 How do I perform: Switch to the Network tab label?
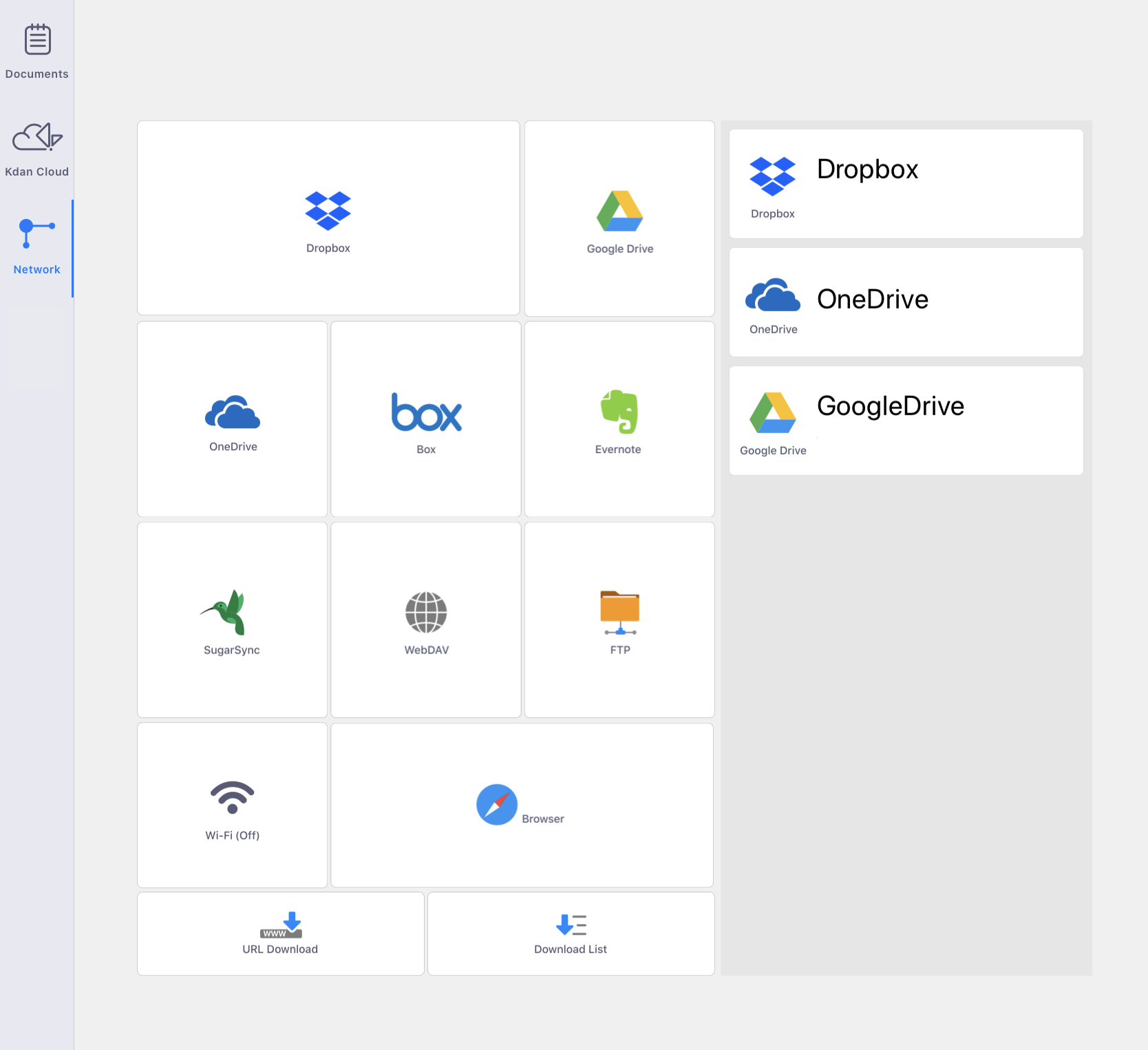click(37, 269)
